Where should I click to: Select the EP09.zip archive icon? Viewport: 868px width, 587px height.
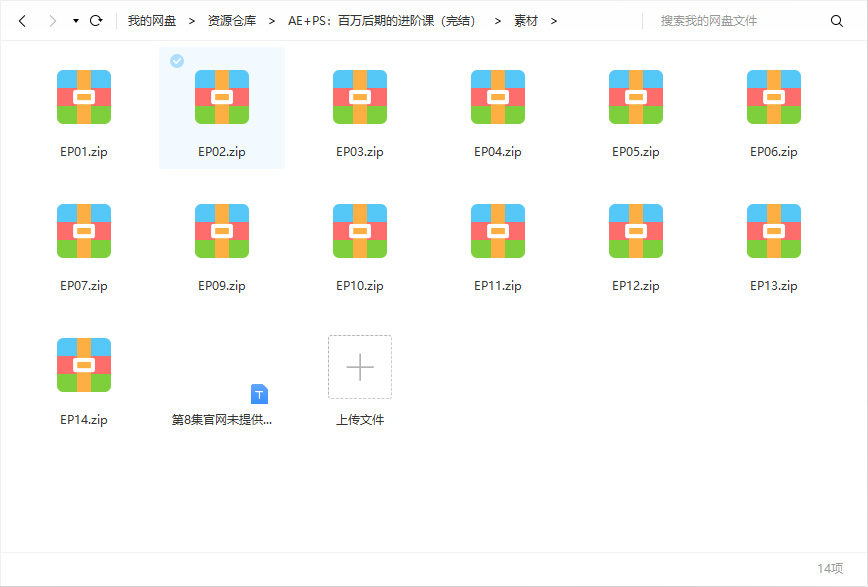tap(222, 231)
